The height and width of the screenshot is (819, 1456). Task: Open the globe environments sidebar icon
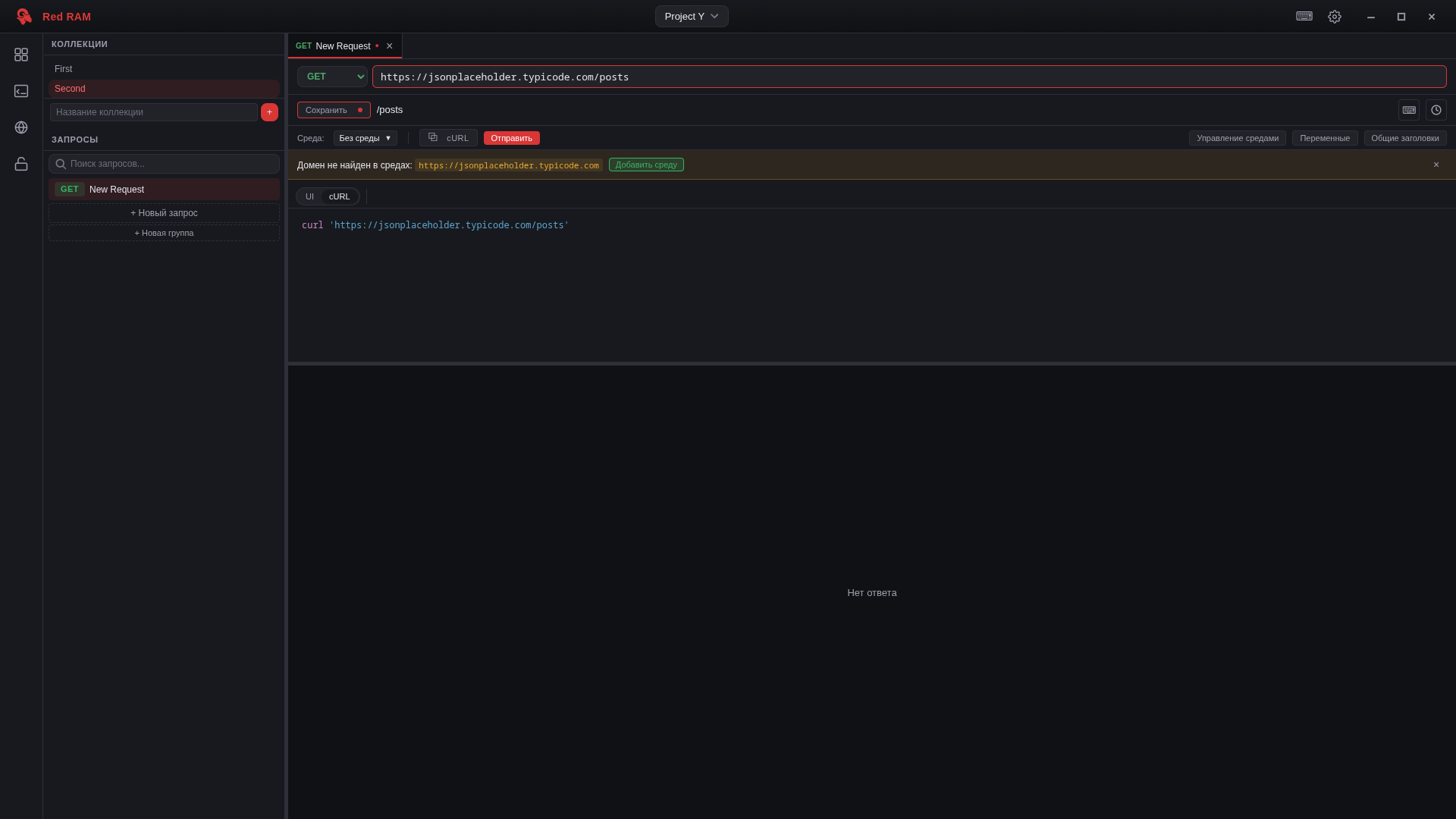(21, 127)
